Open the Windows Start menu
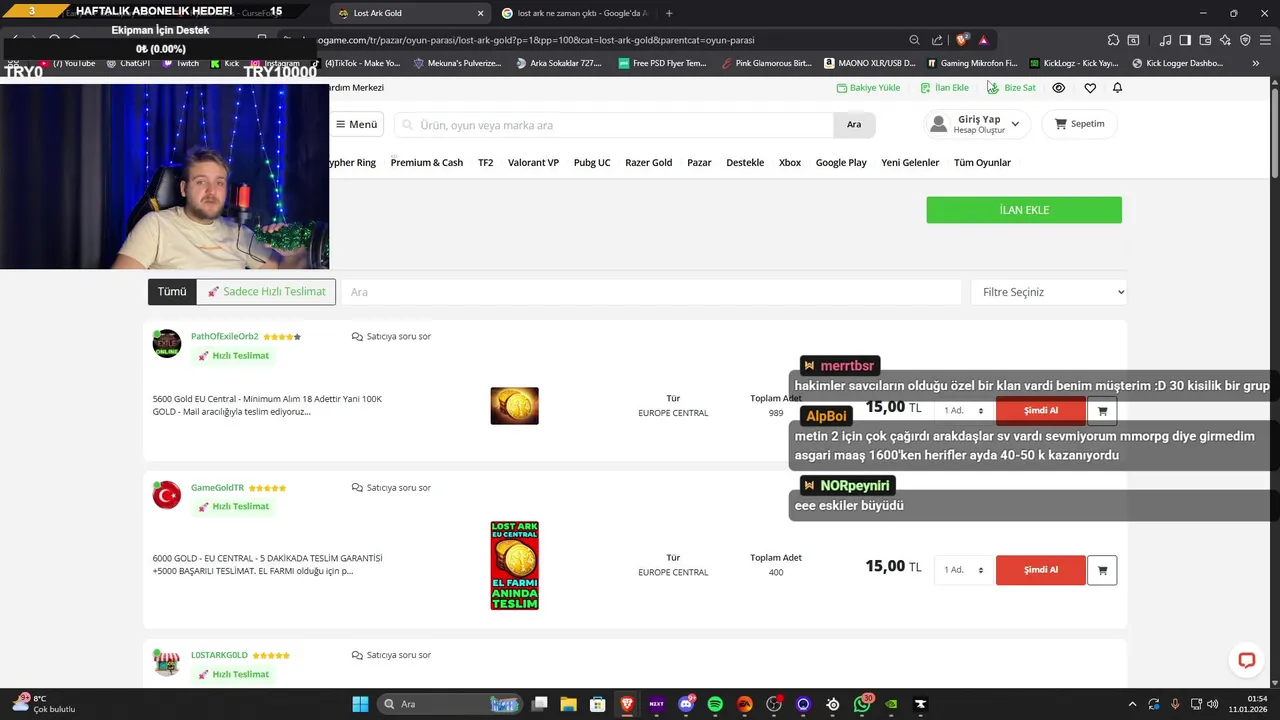1280x720 pixels. click(x=360, y=704)
